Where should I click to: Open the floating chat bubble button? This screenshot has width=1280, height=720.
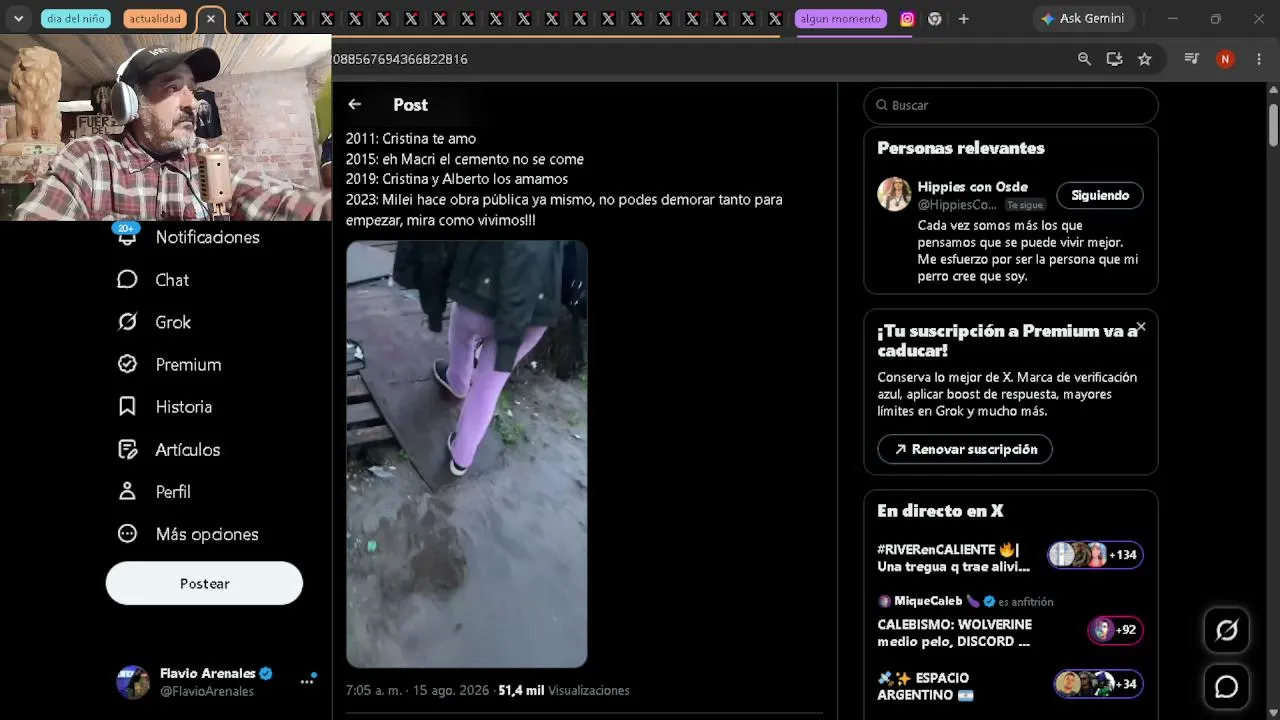[x=1226, y=687]
